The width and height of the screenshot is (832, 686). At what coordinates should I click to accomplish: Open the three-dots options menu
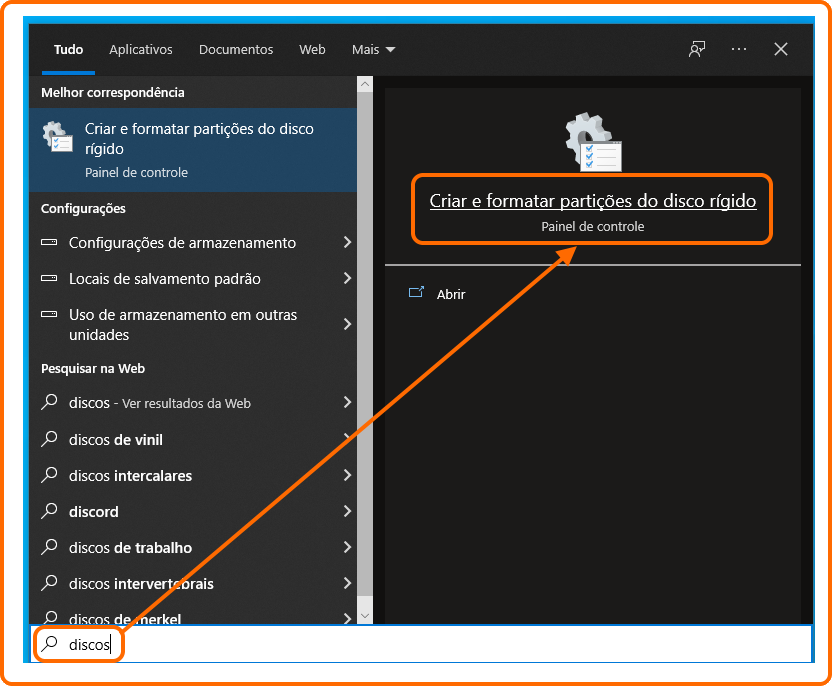click(739, 49)
